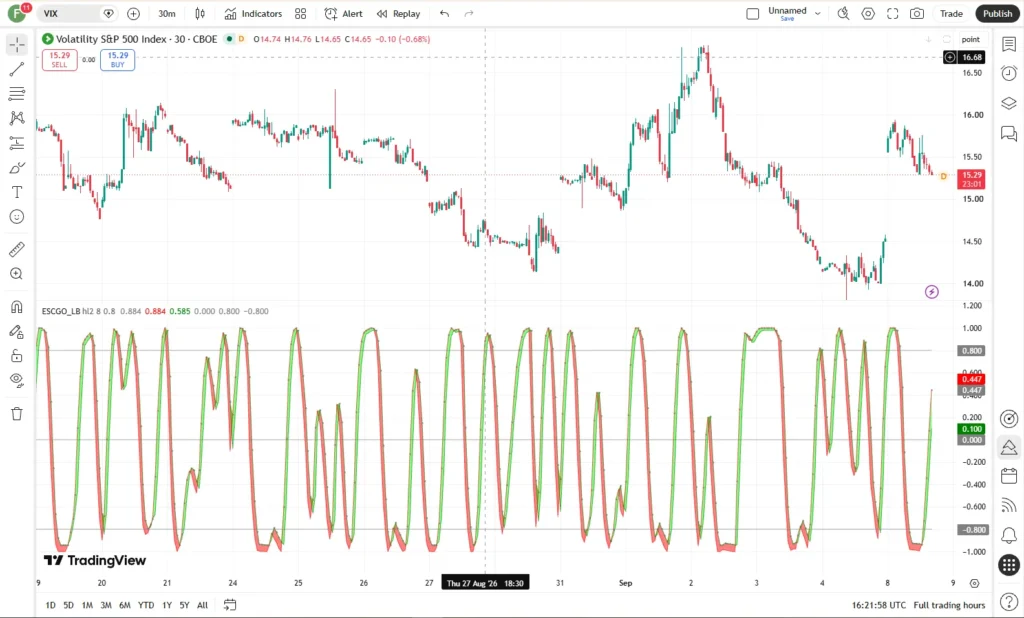
Task: Toggle the layout selection square
Action: (x=752, y=14)
